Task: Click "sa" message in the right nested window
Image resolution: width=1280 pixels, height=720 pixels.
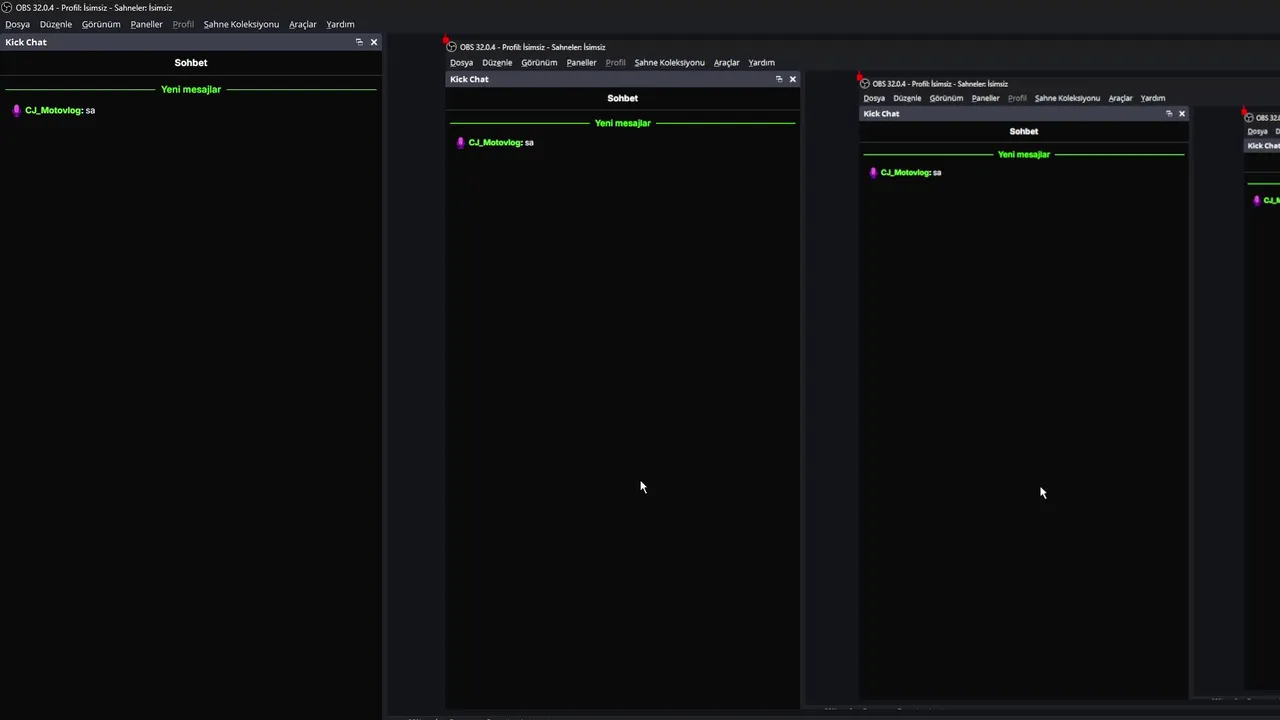Action: point(937,172)
